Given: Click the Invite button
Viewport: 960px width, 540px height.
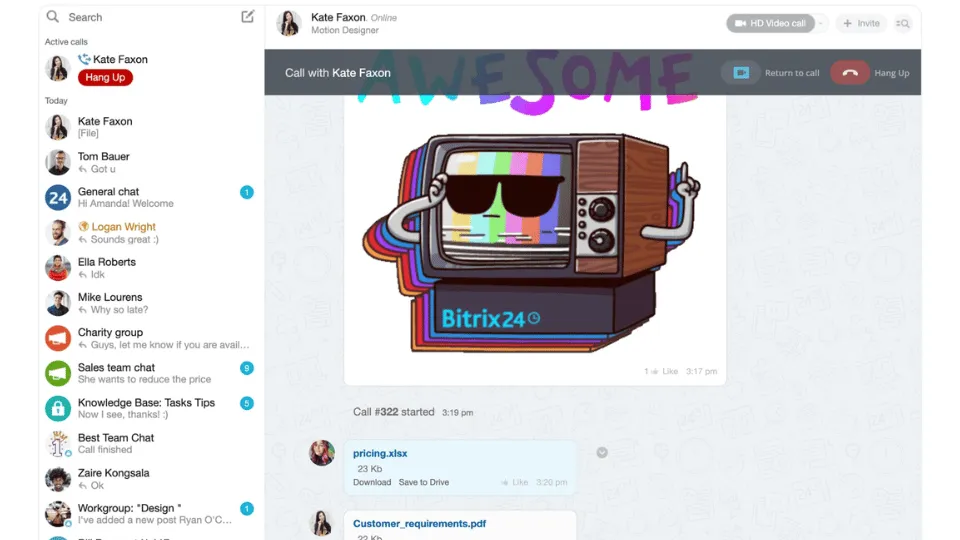Looking at the screenshot, I should click(x=861, y=23).
